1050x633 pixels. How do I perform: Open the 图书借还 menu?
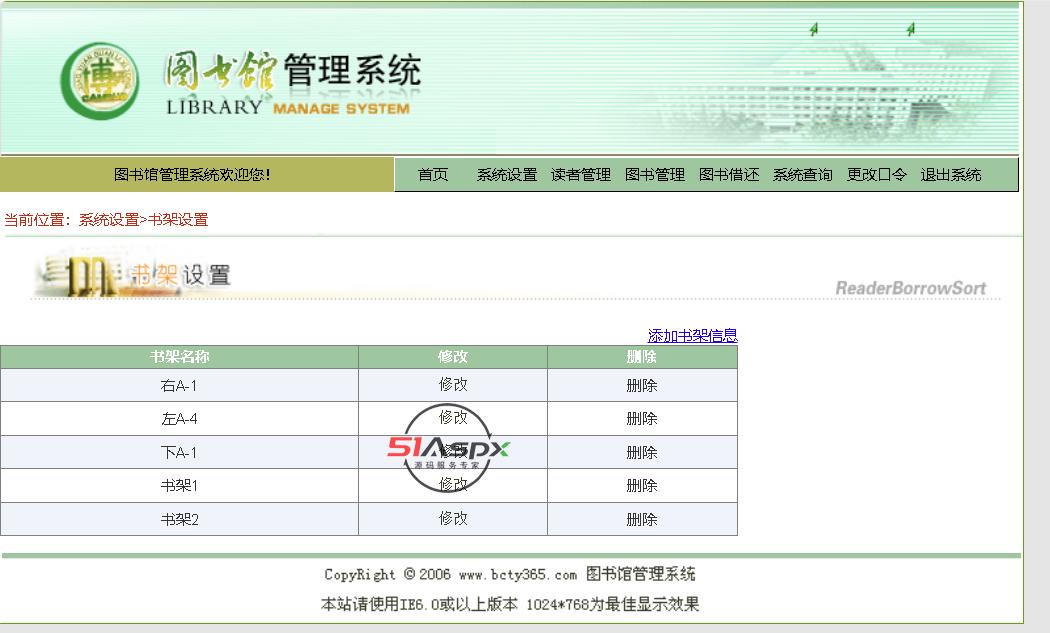point(729,175)
